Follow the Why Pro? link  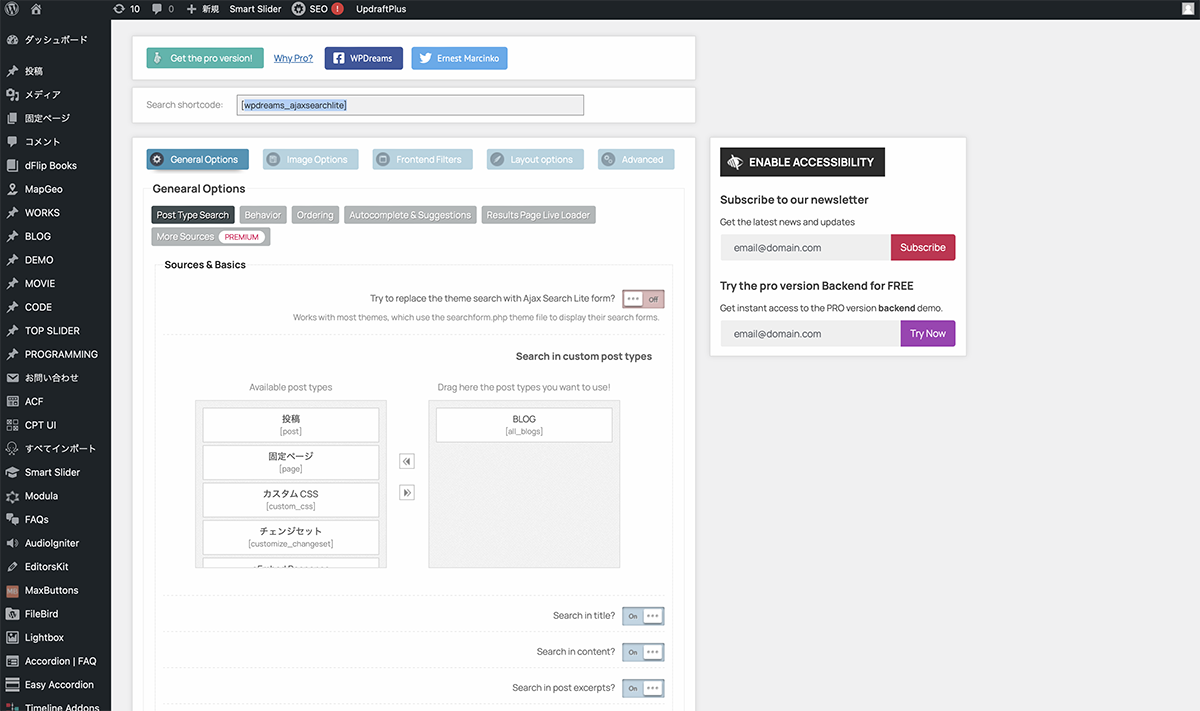[293, 59]
